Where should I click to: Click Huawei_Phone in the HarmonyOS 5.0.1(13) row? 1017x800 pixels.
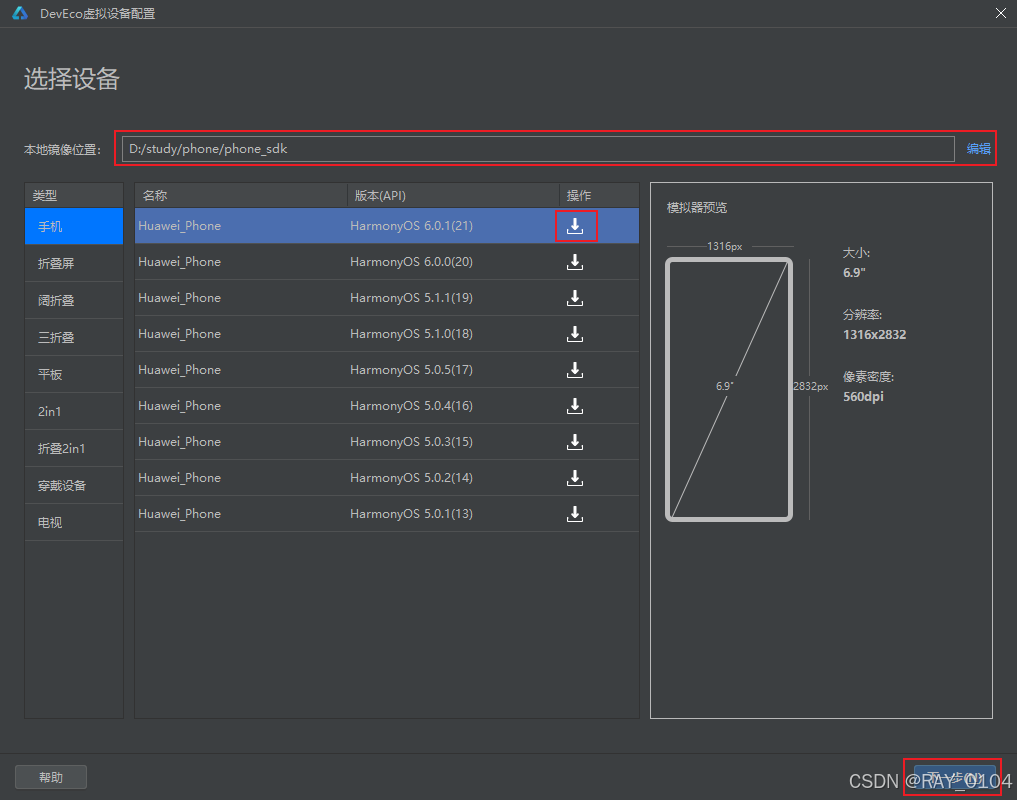tap(180, 514)
